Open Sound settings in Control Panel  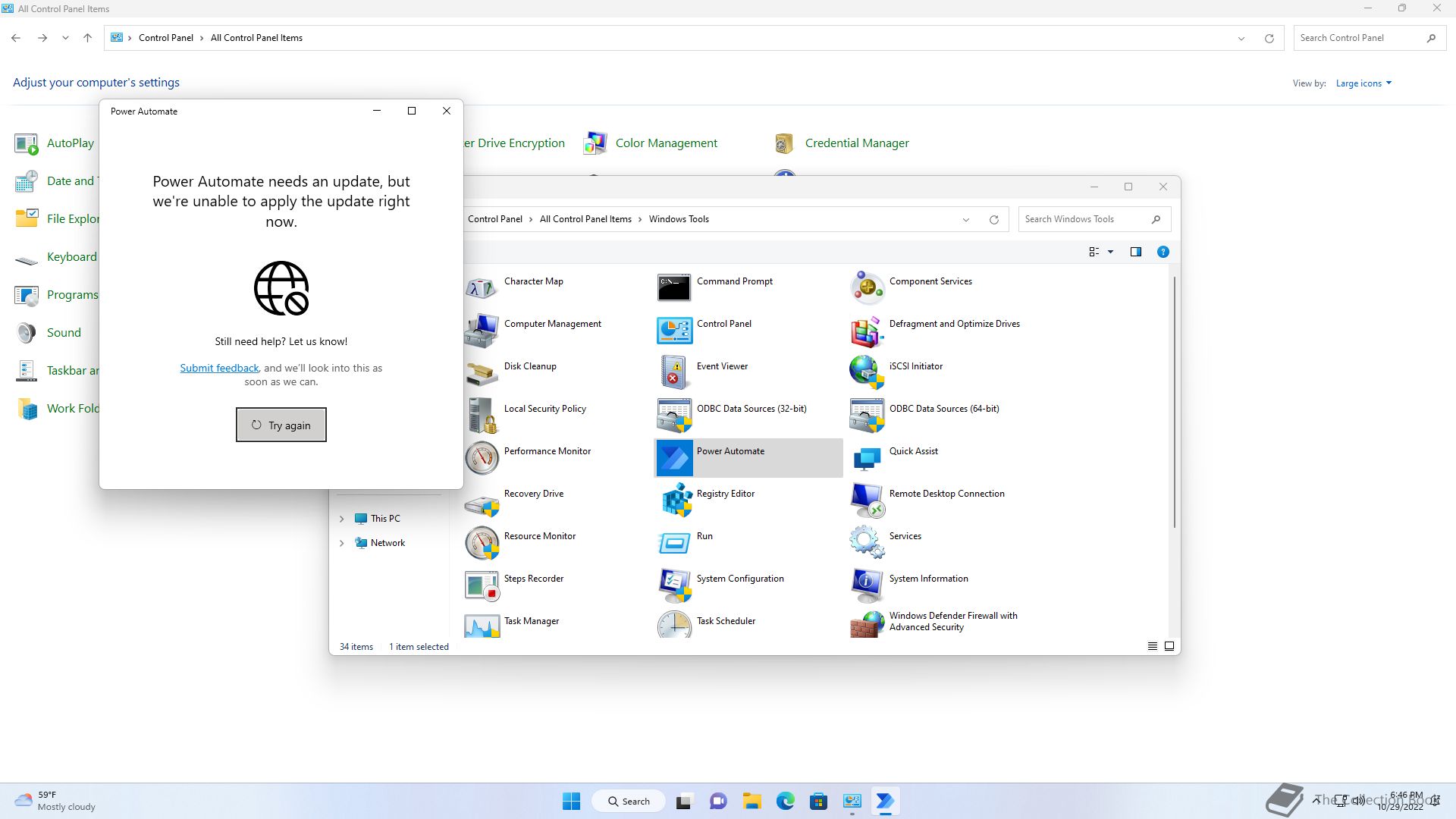click(x=48, y=333)
